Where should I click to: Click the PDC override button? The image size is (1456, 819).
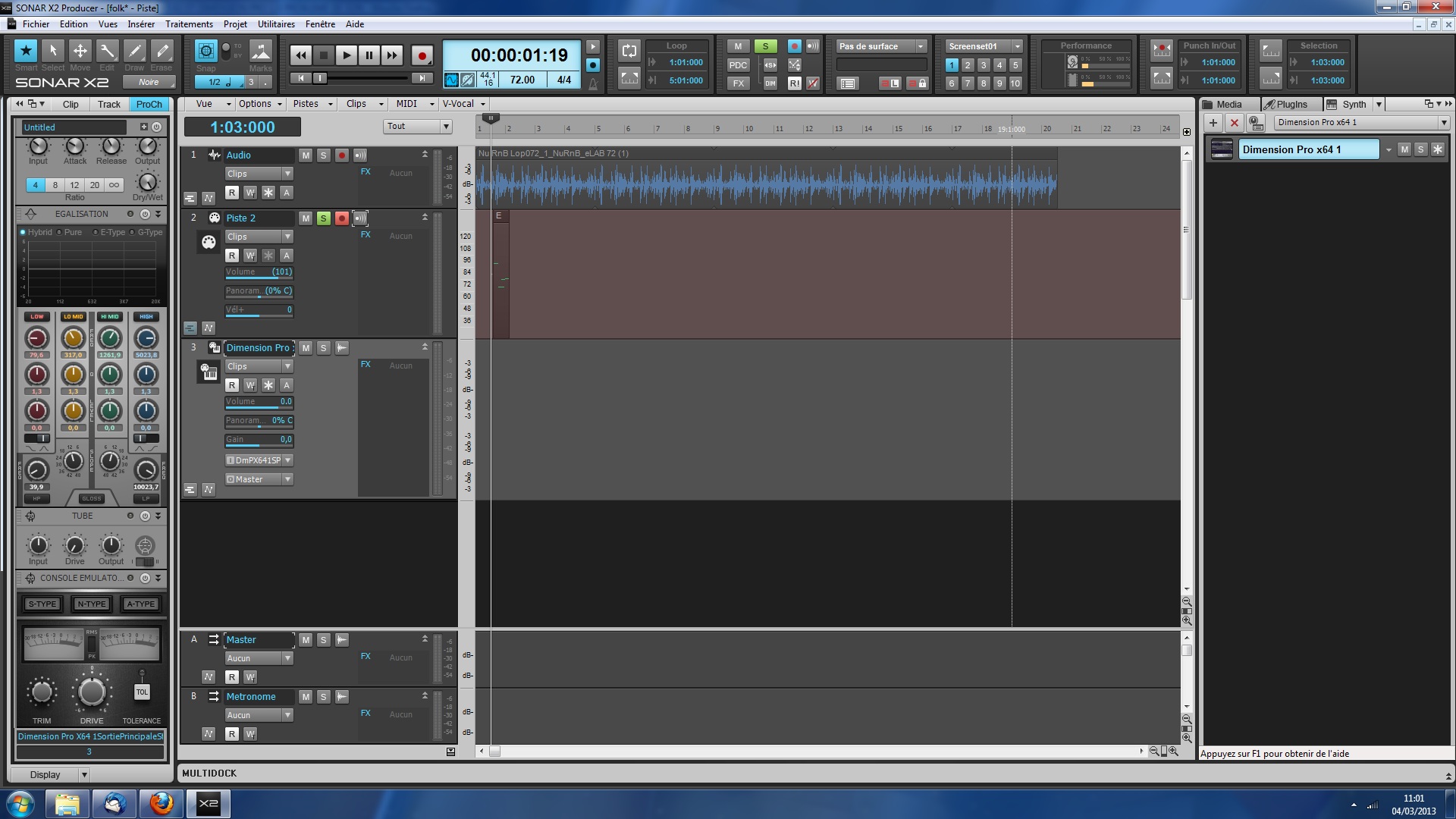[738, 64]
